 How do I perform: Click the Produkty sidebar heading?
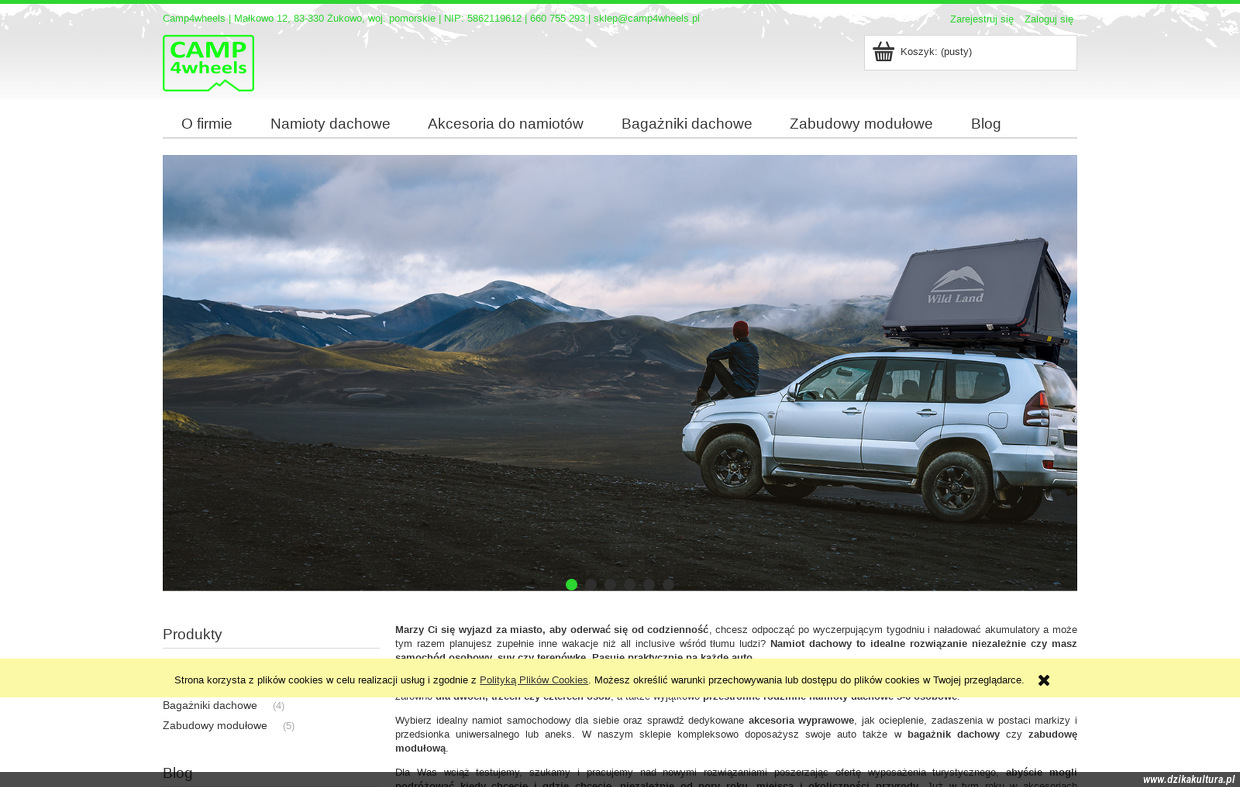[192, 634]
